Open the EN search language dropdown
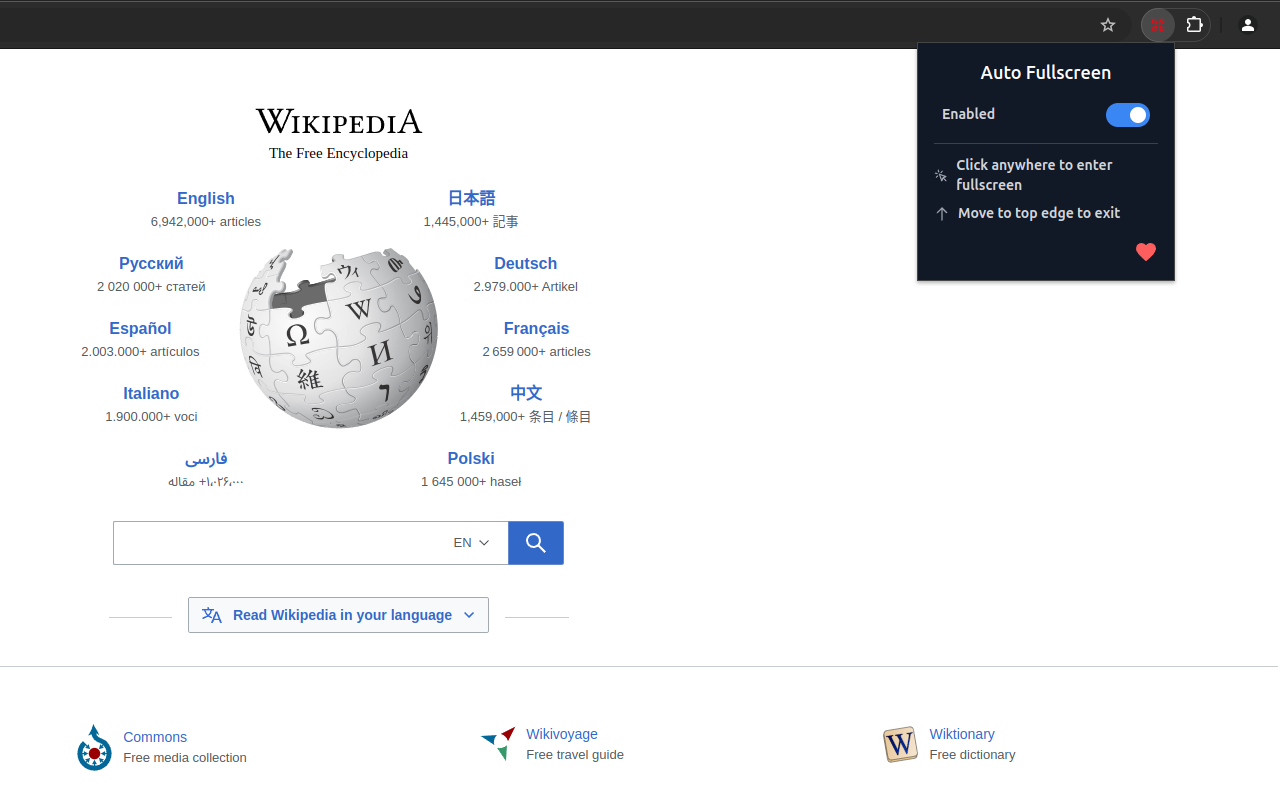The width and height of the screenshot is (1280, 800). (471, 542)
